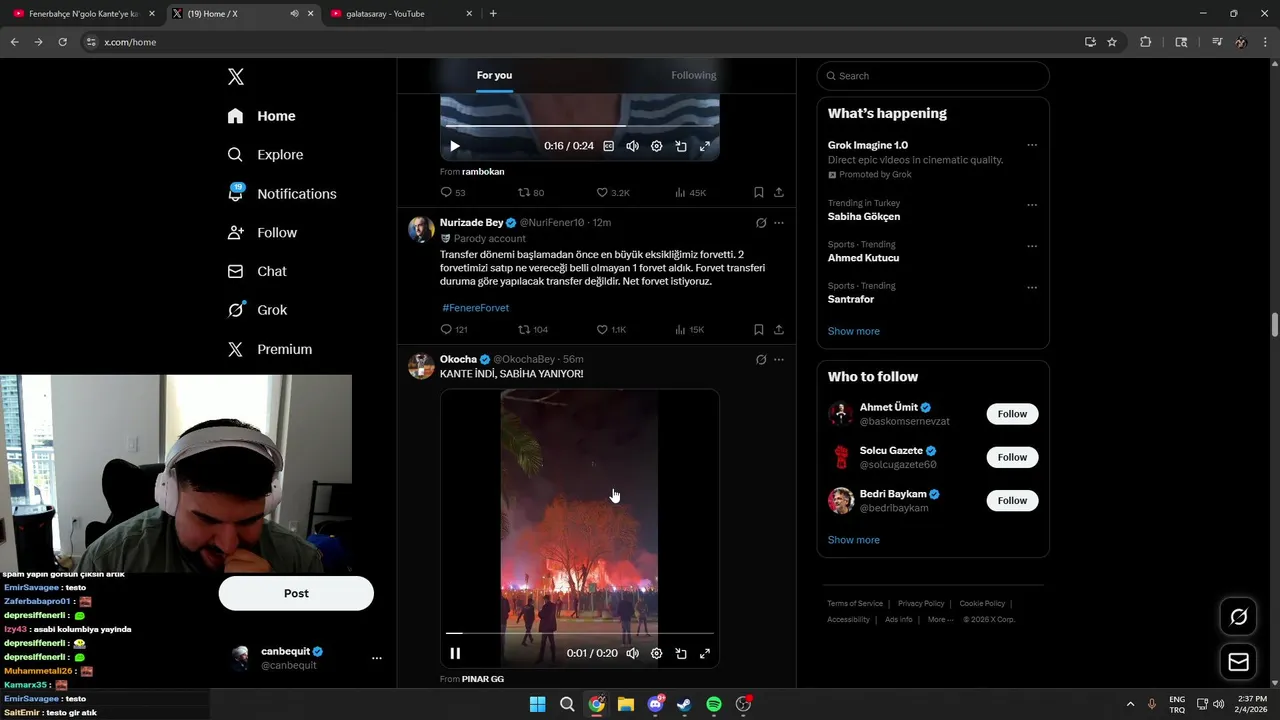Show more trends under What's happening

point(854,331)
